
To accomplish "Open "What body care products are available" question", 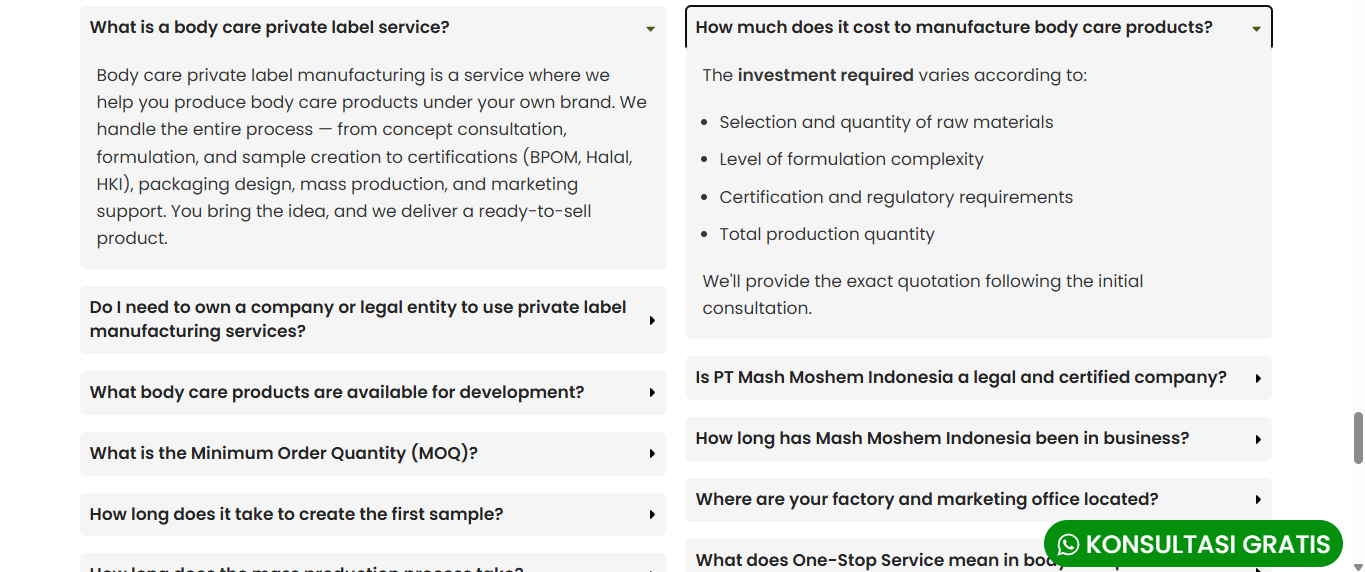I will pyautogui.click(x=337, y=393).
